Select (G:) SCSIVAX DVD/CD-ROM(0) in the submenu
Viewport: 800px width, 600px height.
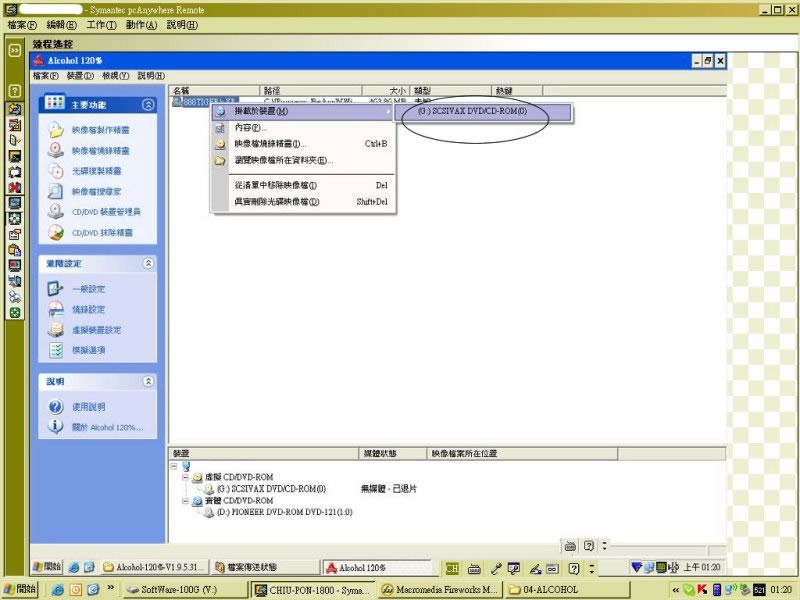click(x=483, y=111)
